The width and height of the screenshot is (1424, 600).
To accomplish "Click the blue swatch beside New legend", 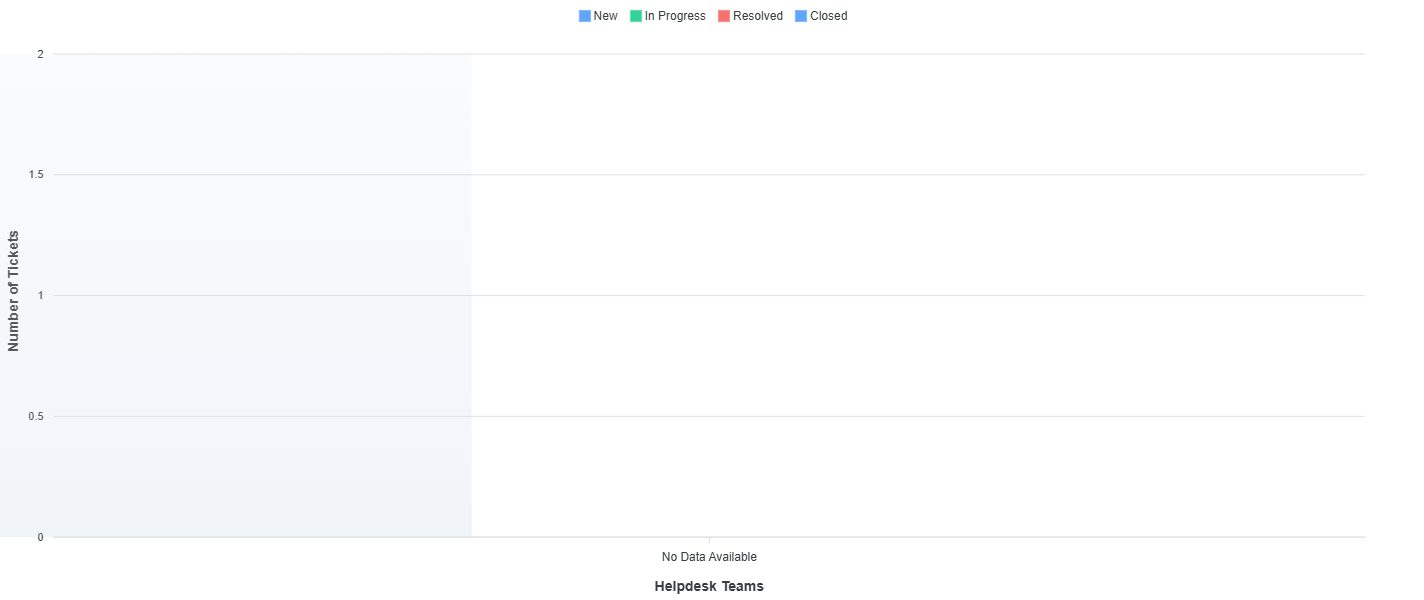I will tap(585, 16).
